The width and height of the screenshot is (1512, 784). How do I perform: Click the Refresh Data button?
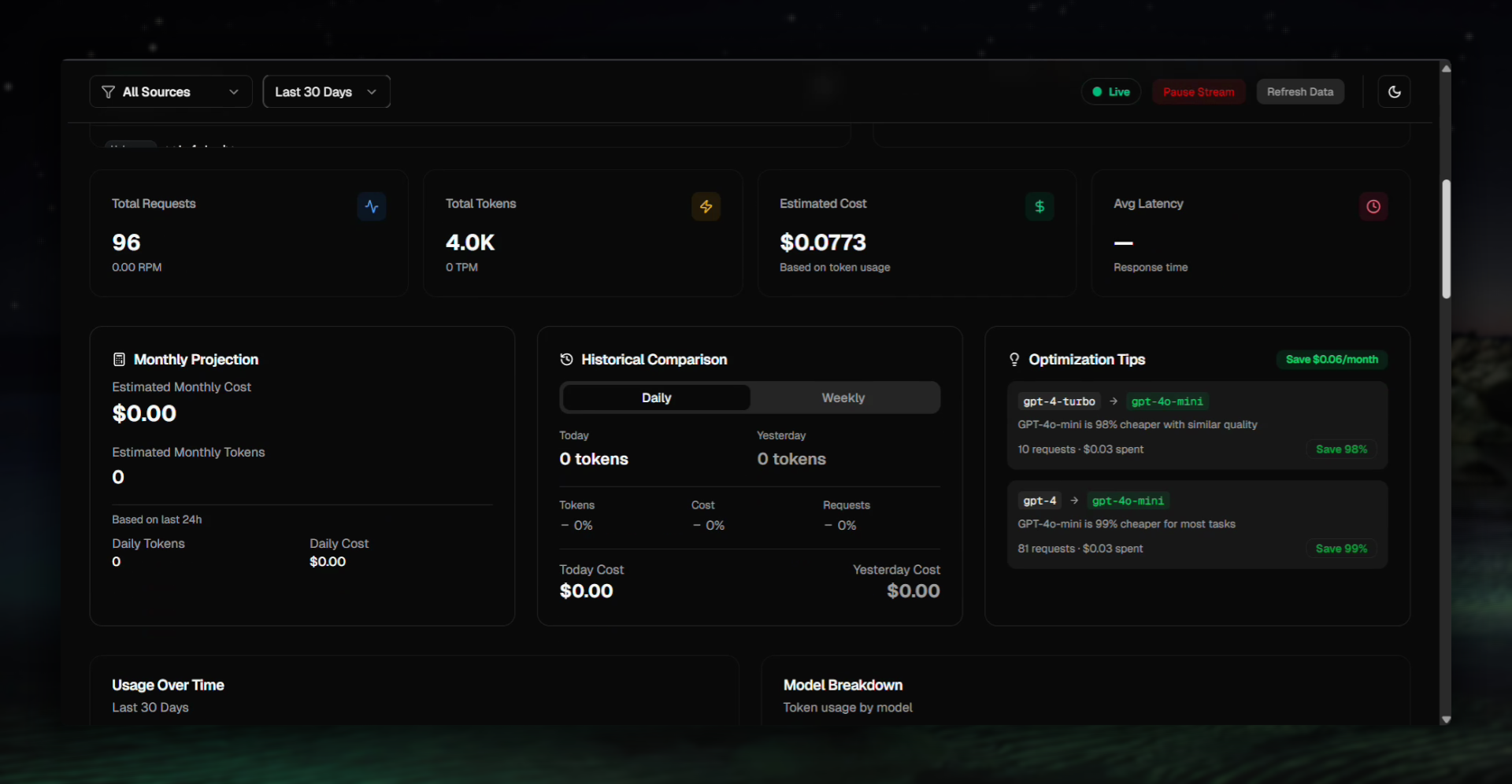[x=1299, y=92]
